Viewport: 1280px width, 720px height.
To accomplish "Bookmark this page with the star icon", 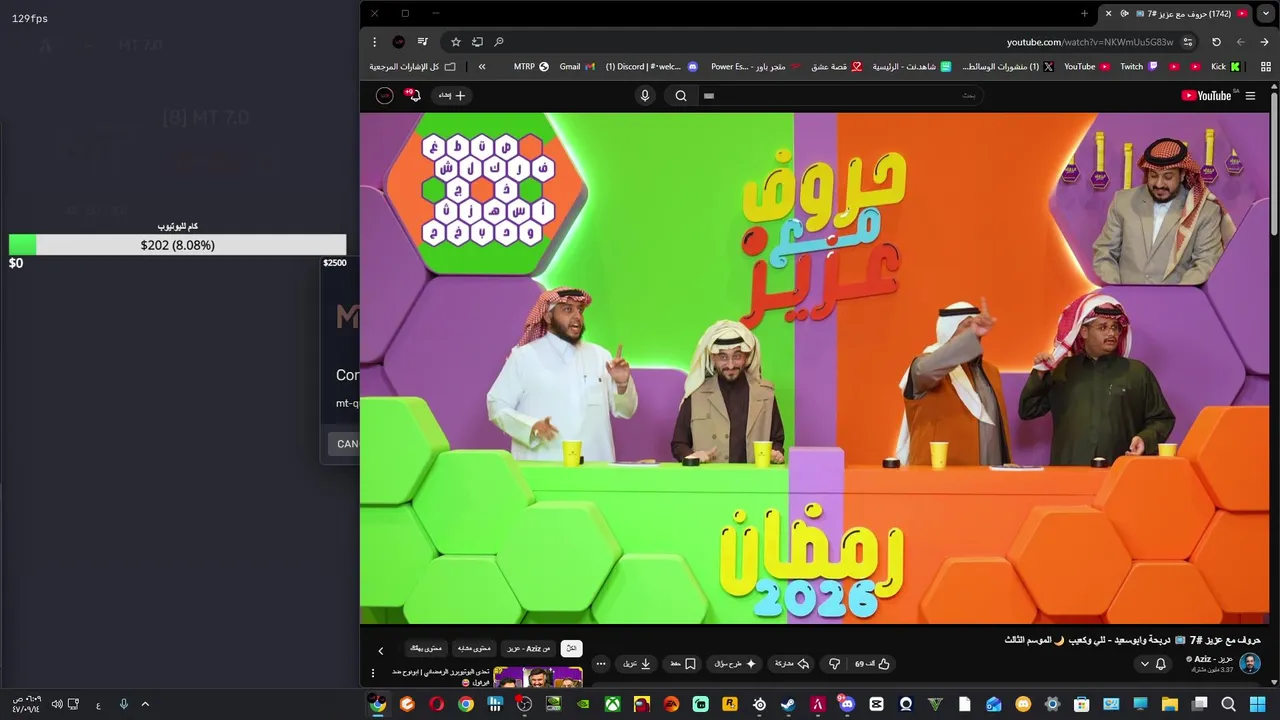I will click(x=455, y=42).
